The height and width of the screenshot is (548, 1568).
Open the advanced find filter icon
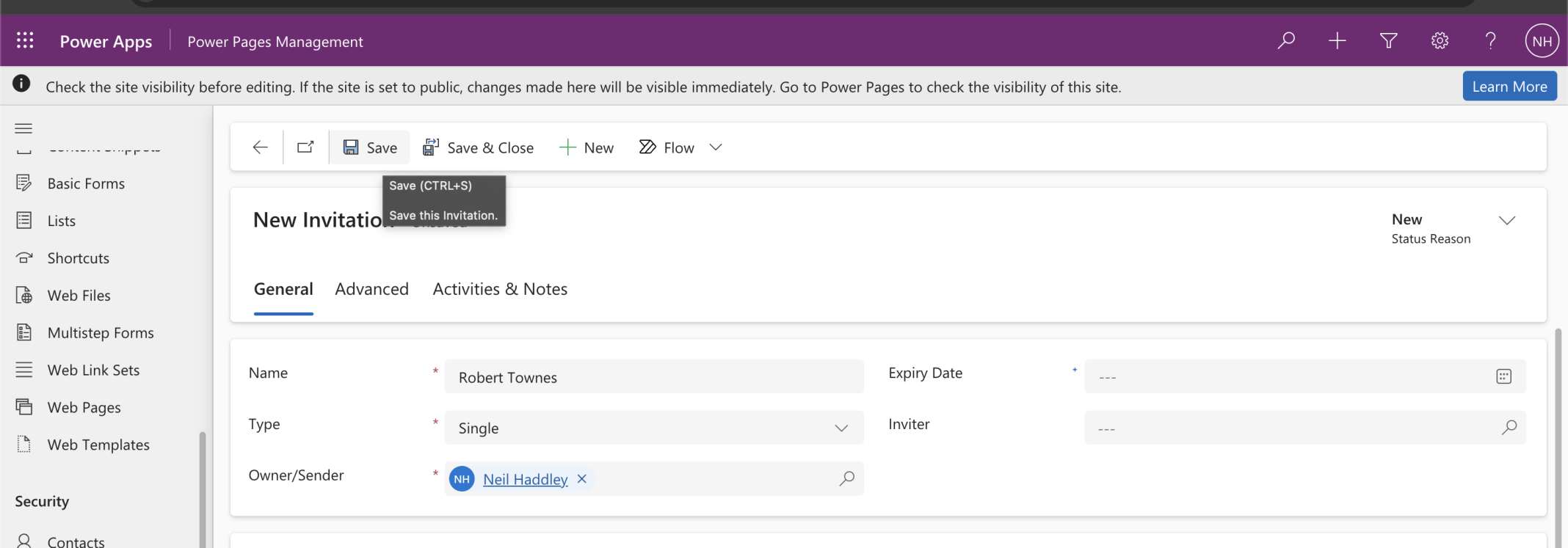[1388, 41]
